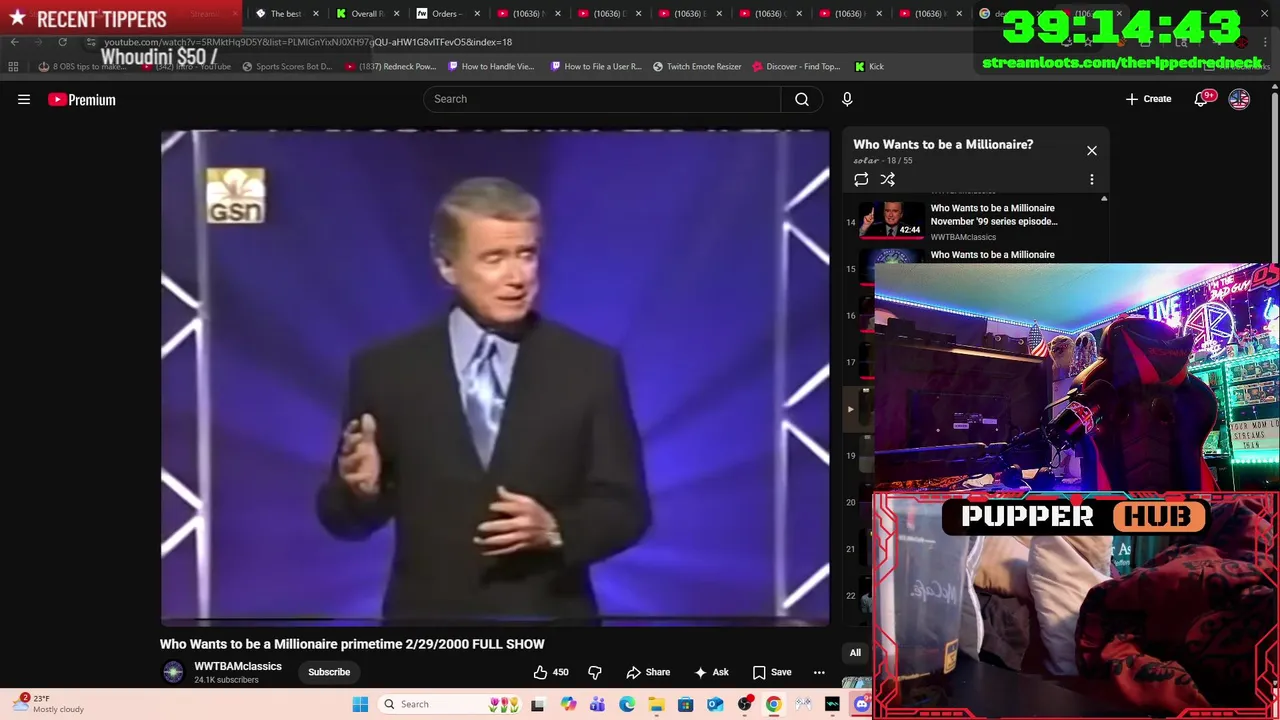Click the YouTube Premium logo
Image resolution: width=1280 pixels, height=720 pixels.
pos(82,99)
